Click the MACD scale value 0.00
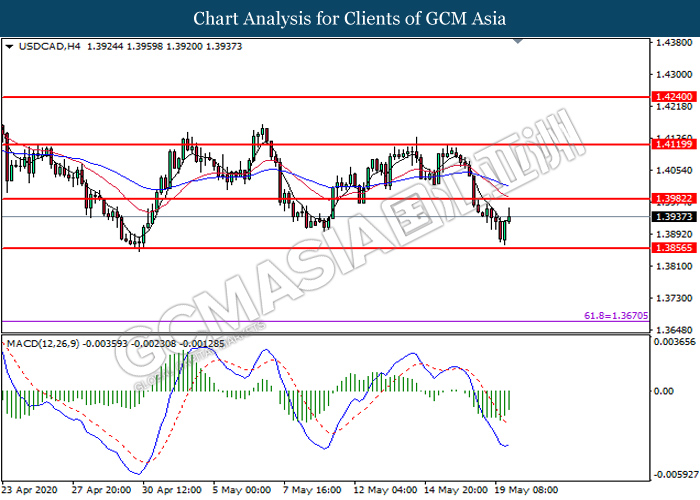This screenshot has width=700, height=500. tap(663, 392)
